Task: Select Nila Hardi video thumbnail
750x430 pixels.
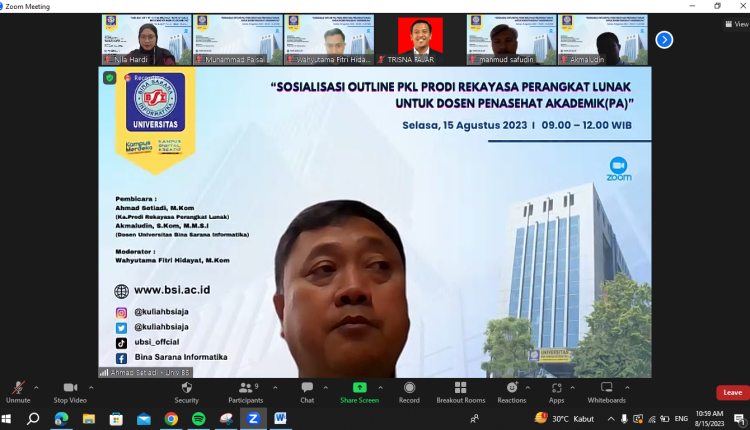Action: coord(146,40)
